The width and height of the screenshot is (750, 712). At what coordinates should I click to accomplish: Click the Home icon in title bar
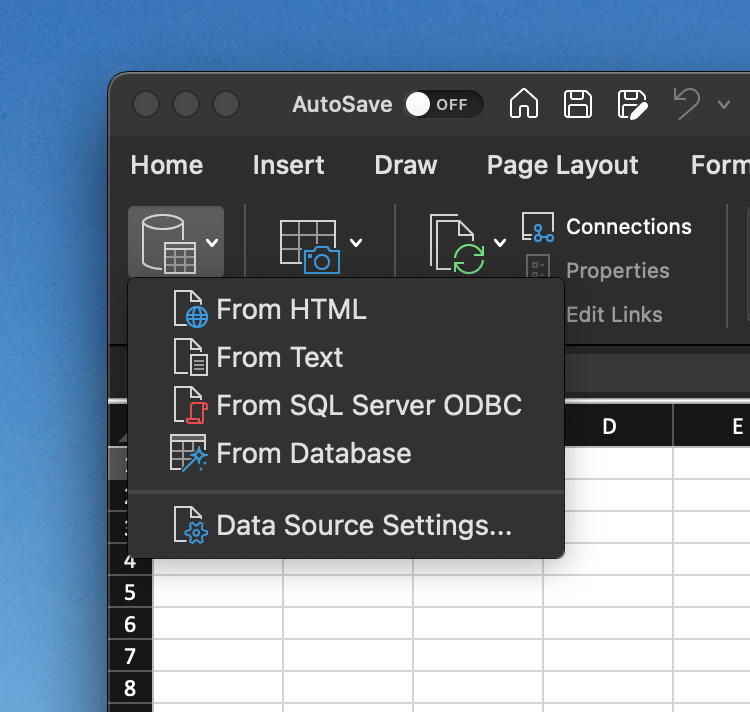tap(524, 103)
